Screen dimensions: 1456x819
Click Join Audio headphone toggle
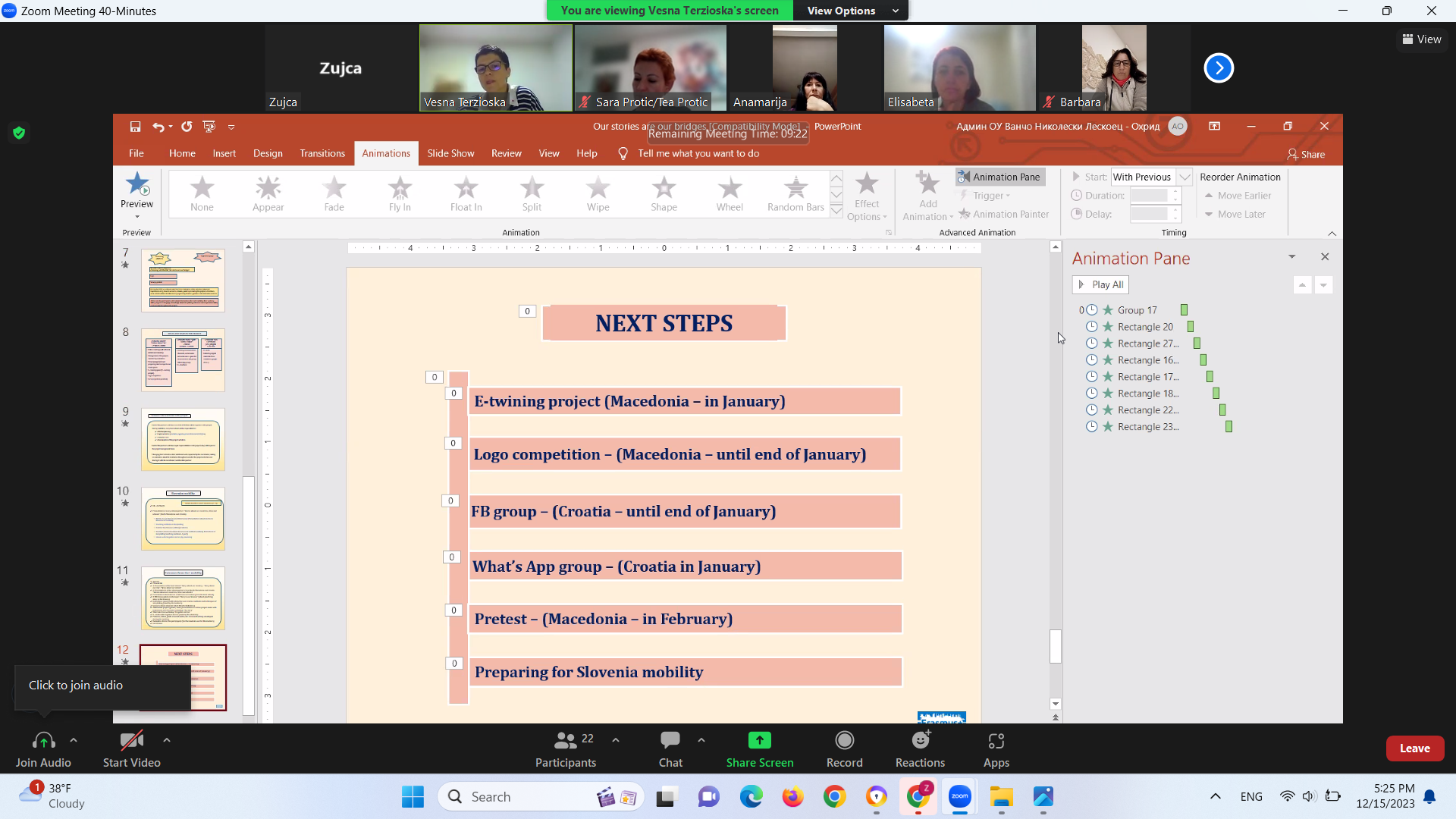tap(43, 740)
